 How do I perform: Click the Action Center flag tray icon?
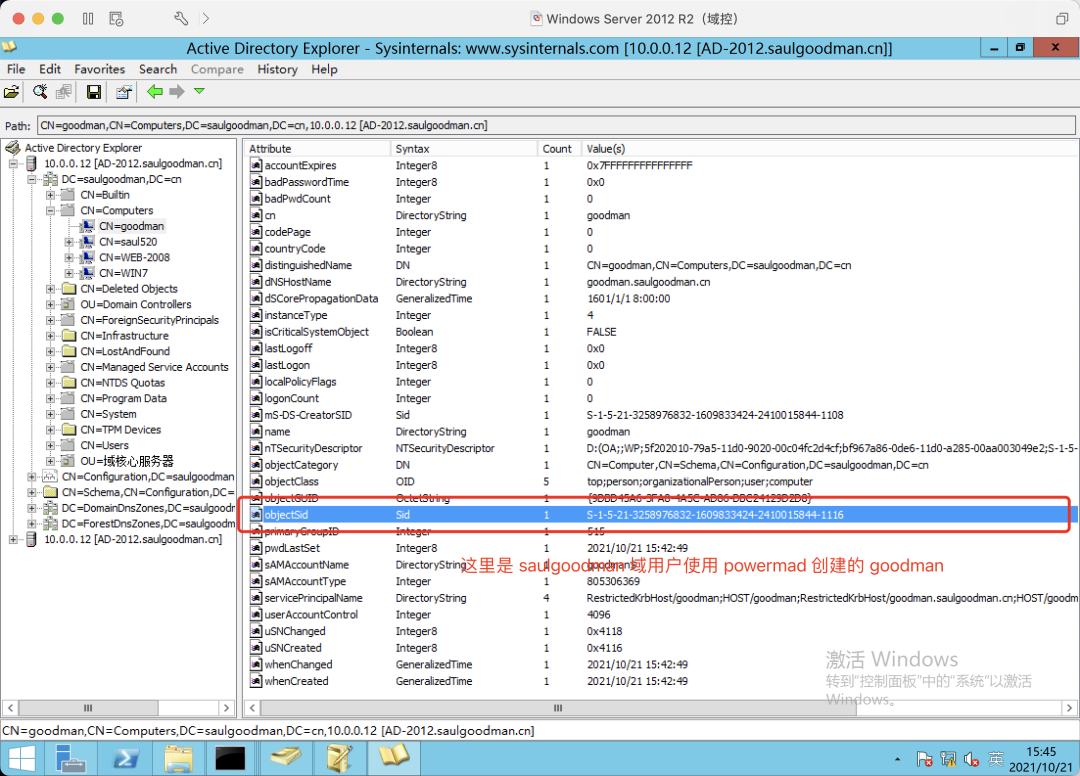(x=924, y=759)
